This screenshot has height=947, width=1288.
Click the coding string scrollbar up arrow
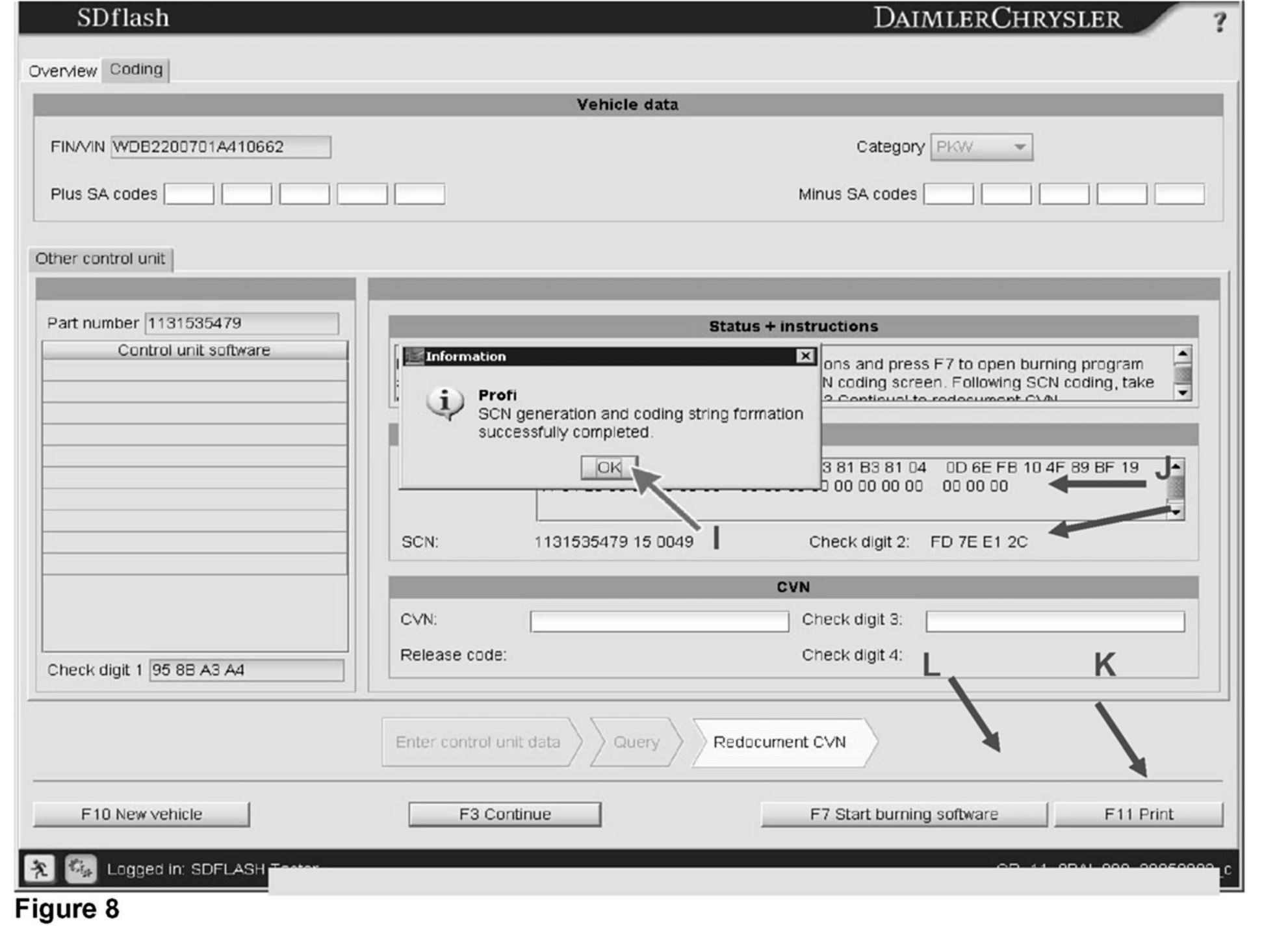1176,467
